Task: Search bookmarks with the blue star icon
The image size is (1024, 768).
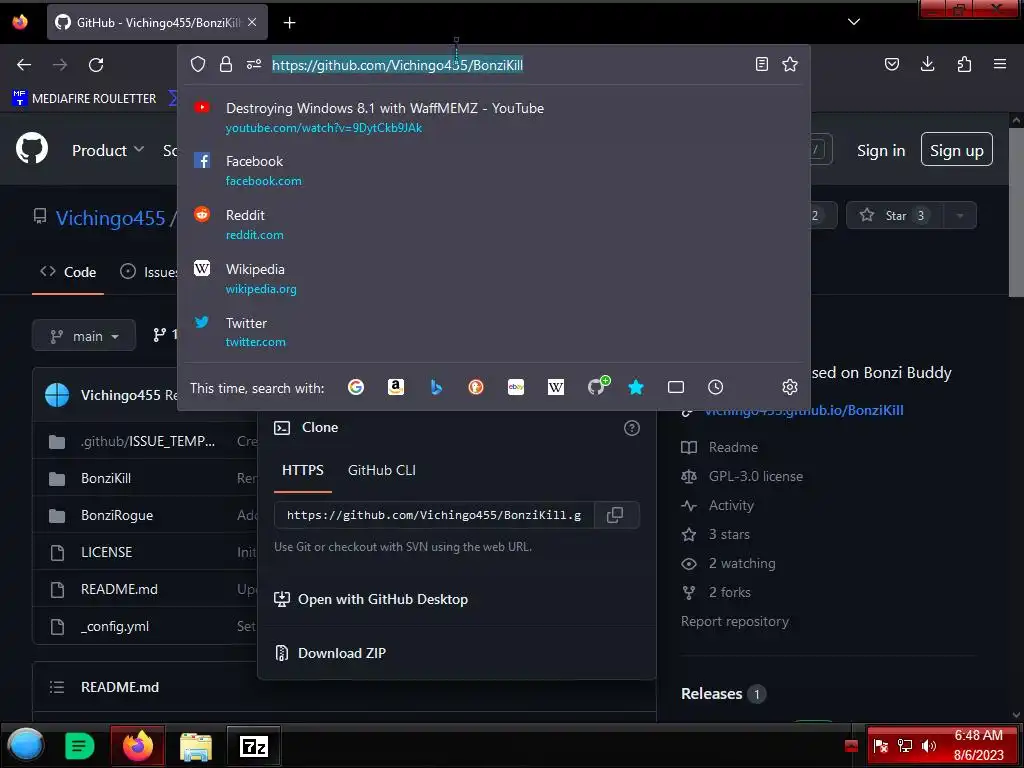Action: (x=636, y=387)
